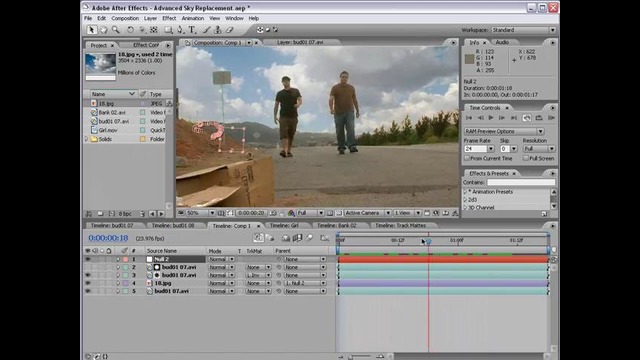Enable From Current Time checkbox

click(x=467, y=158)
